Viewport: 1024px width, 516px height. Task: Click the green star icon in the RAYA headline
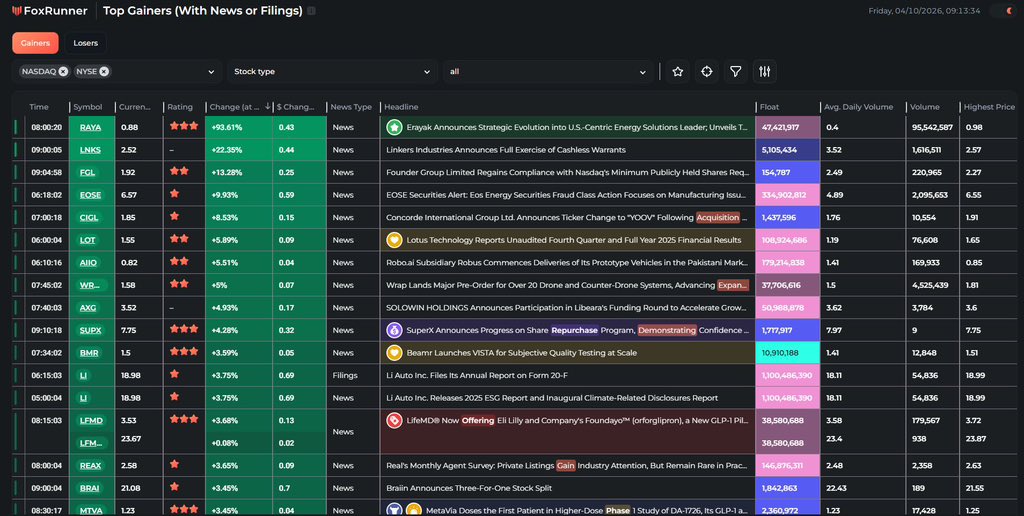pyautogui.click(x=394, y=127)
